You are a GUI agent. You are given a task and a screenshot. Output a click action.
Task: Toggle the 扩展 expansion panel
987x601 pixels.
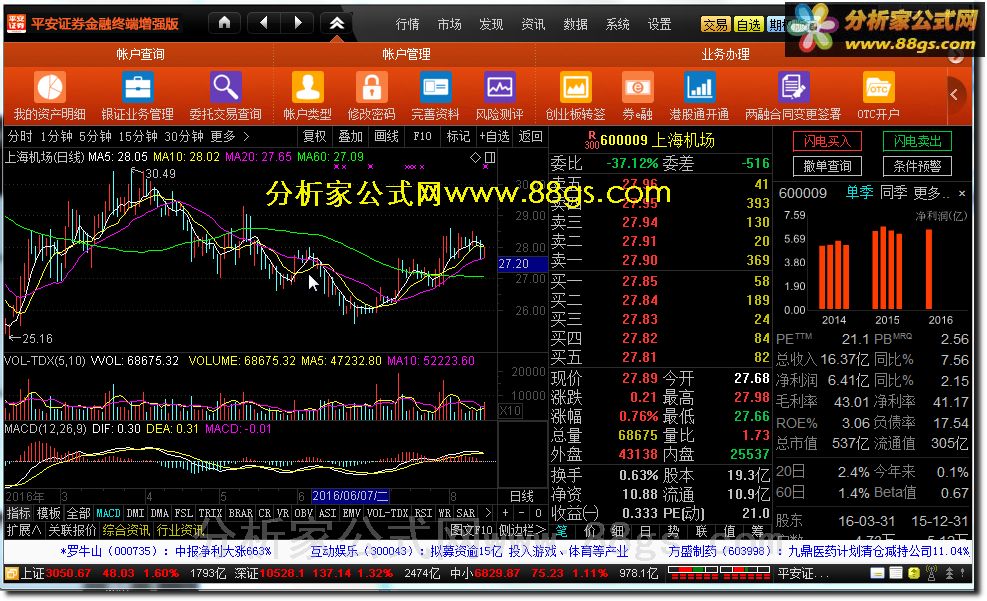click(x=24, y=530)
